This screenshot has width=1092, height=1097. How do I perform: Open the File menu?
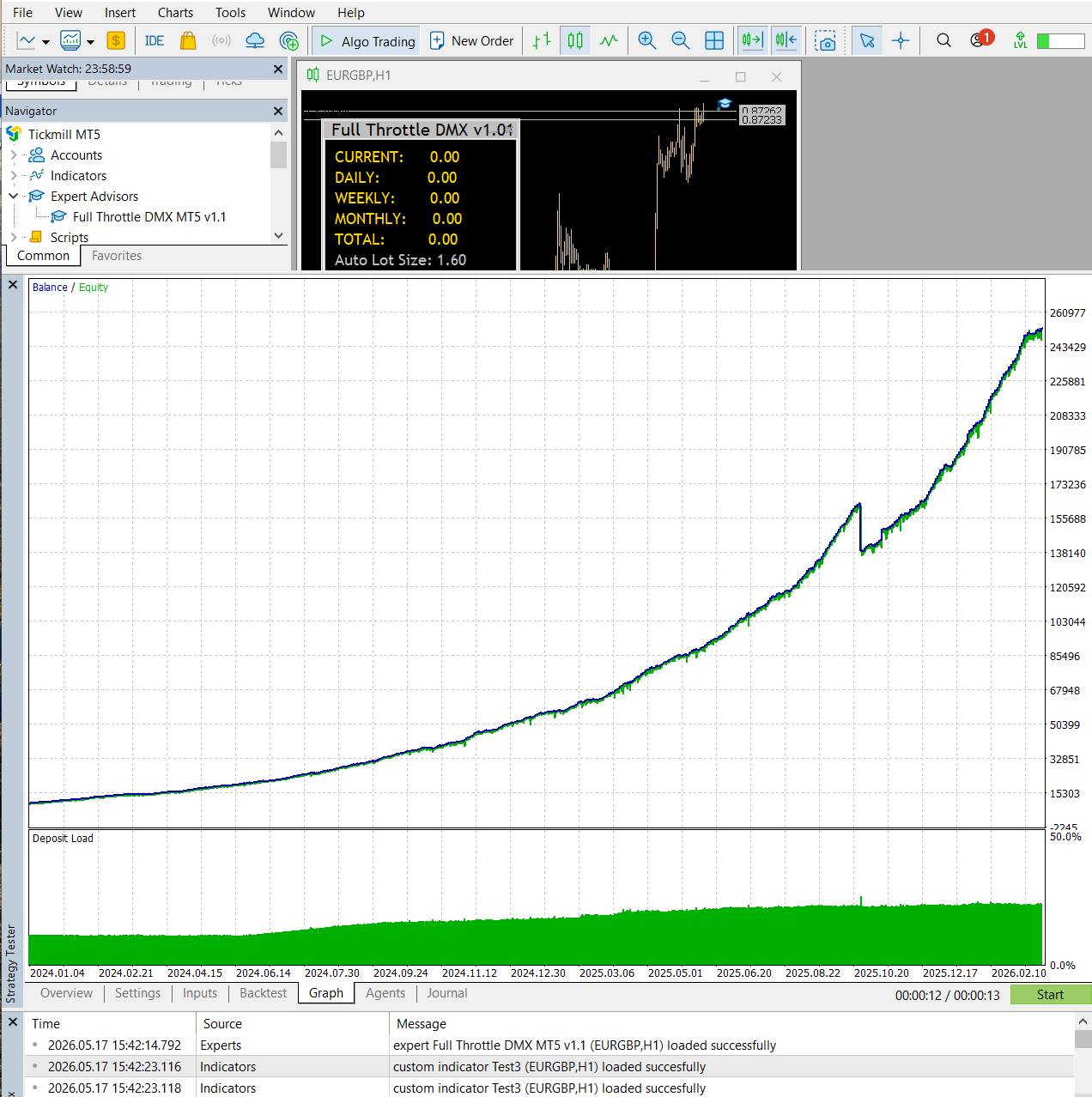coord(22,12)
